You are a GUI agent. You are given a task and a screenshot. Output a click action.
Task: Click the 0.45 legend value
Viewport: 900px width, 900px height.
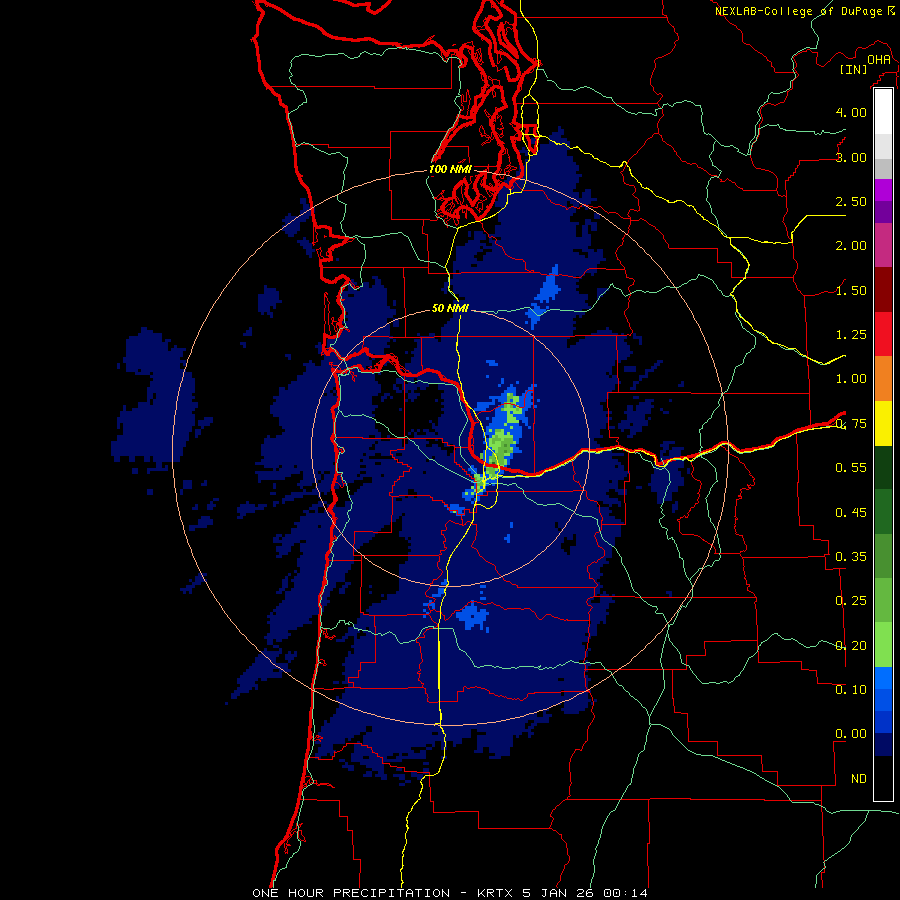click(851, 512)
